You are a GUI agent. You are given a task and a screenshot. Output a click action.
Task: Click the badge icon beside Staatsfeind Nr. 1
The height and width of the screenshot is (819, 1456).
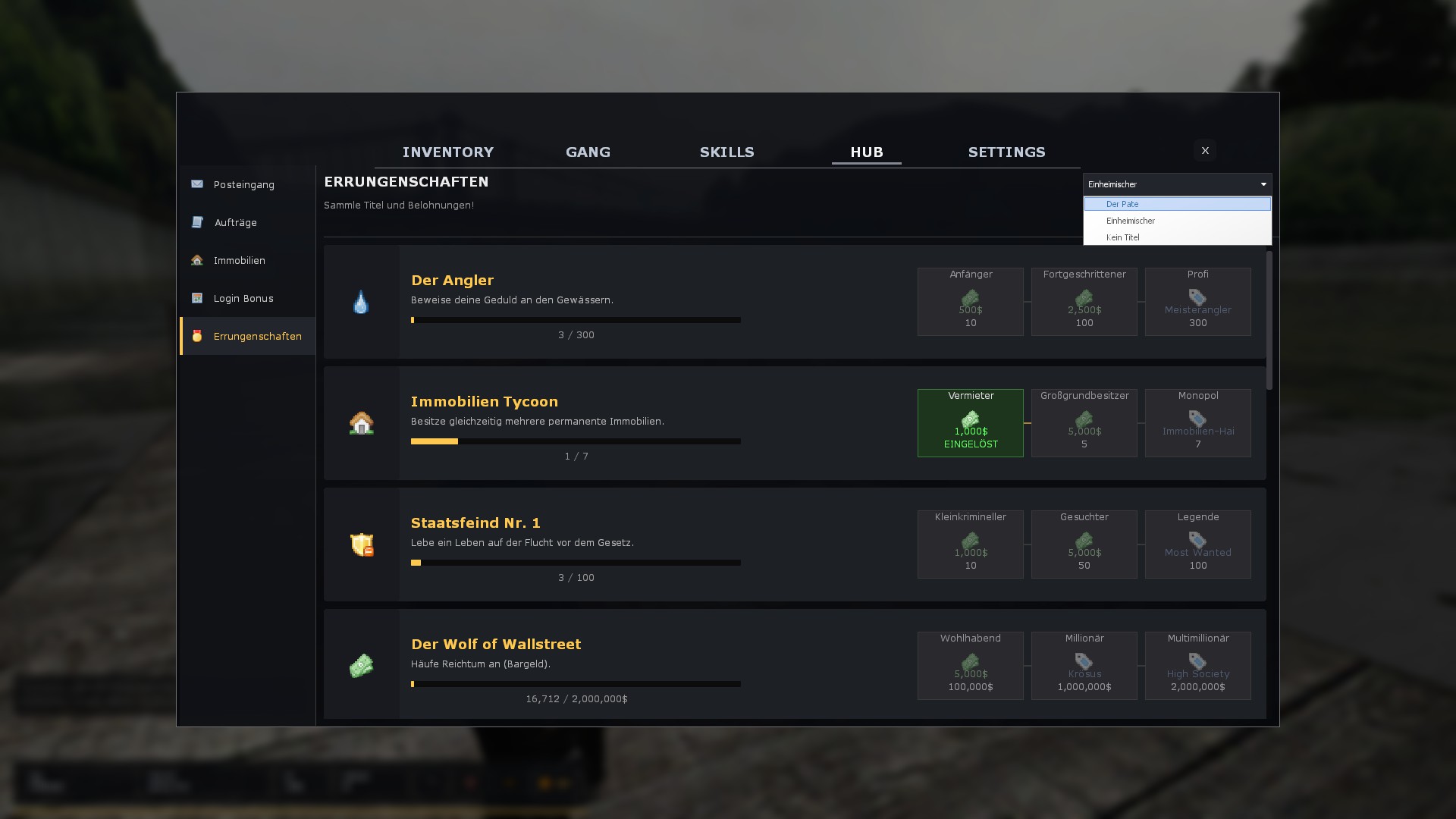pyautogui.click(x=361, y=544)
